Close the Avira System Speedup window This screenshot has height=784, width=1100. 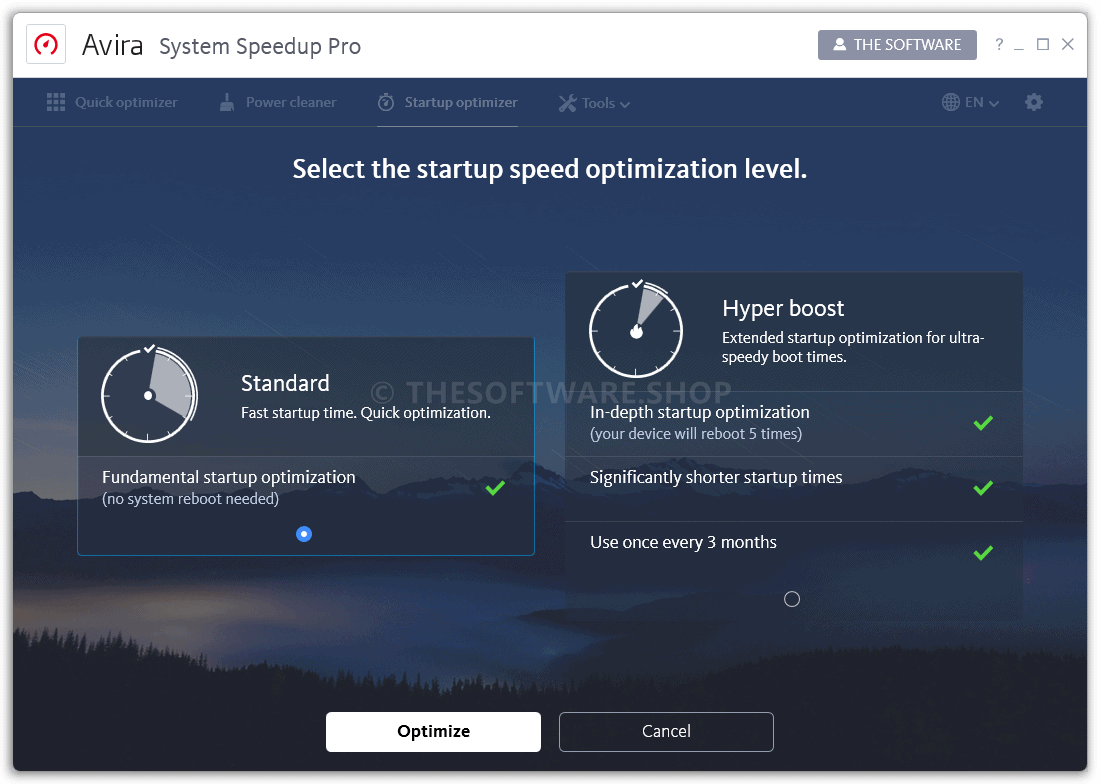tap(1068, 45)
